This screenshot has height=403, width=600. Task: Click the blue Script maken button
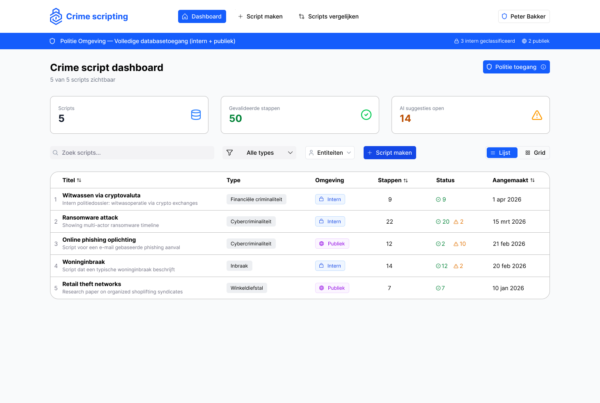[x=390, y=153]
